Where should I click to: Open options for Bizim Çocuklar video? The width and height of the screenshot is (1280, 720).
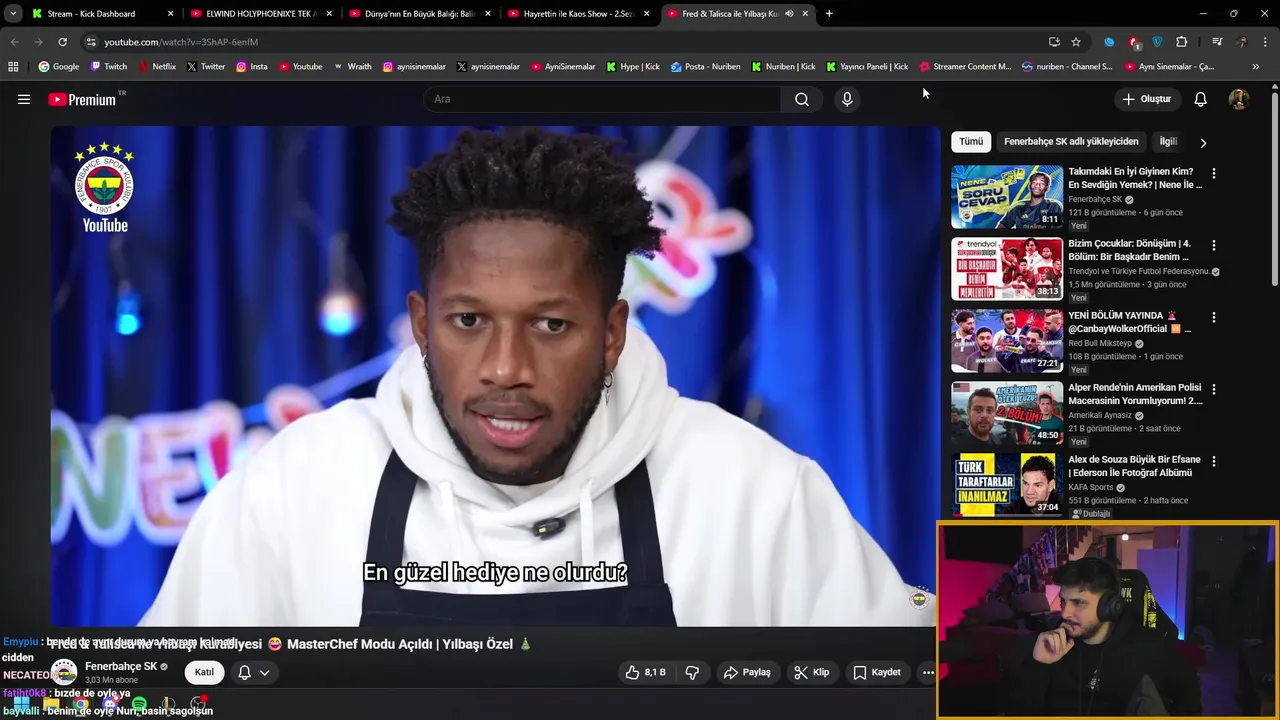click(1214, 245)
